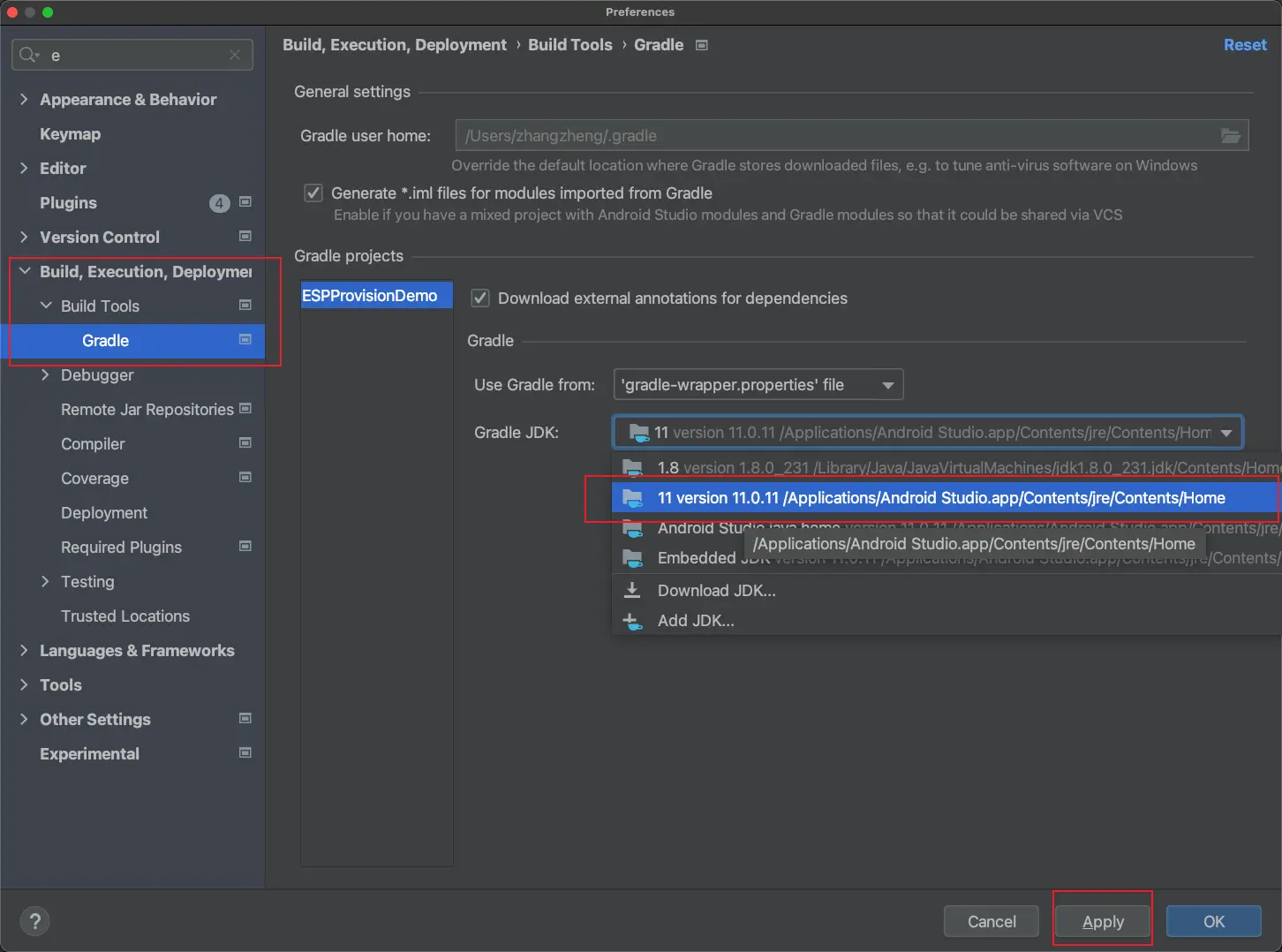Click the Download JDK... icon entry

pyautogui.click(x=632, y=591)
